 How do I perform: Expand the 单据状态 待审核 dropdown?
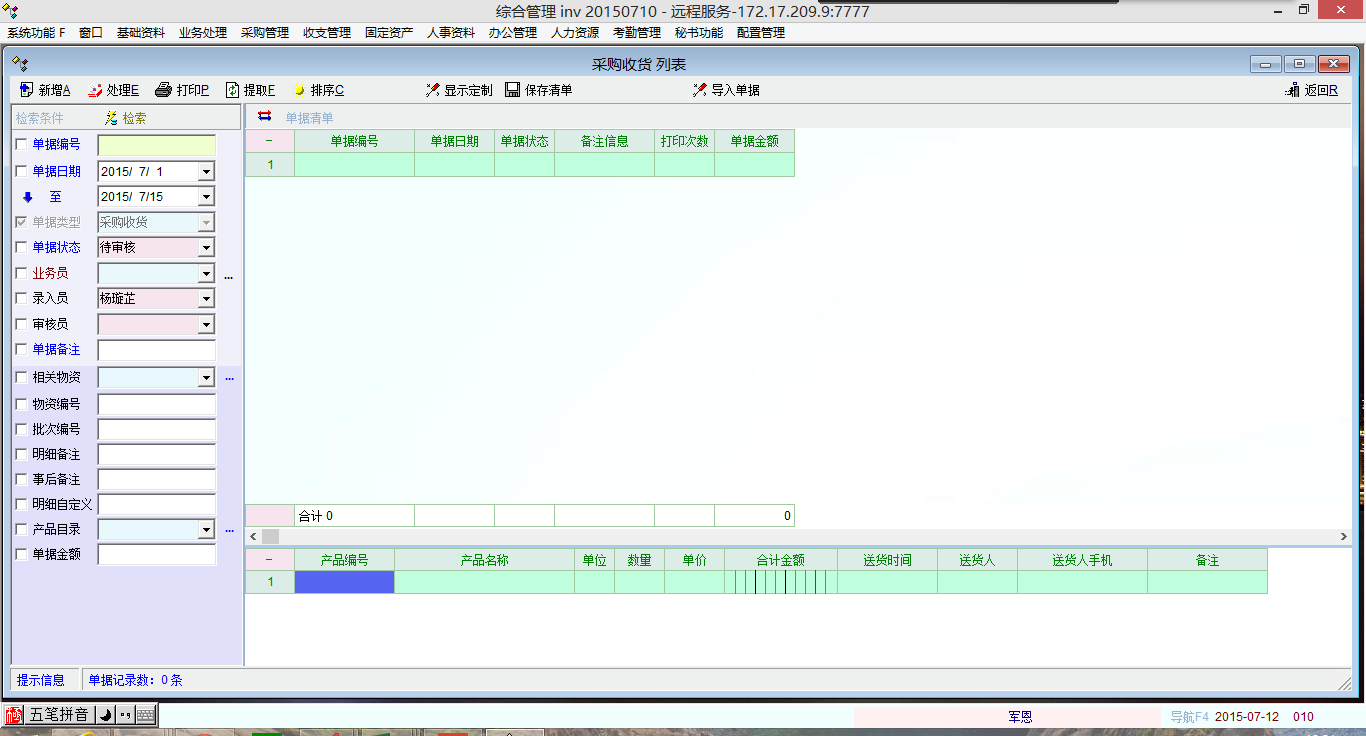click(x=206, y=247)
